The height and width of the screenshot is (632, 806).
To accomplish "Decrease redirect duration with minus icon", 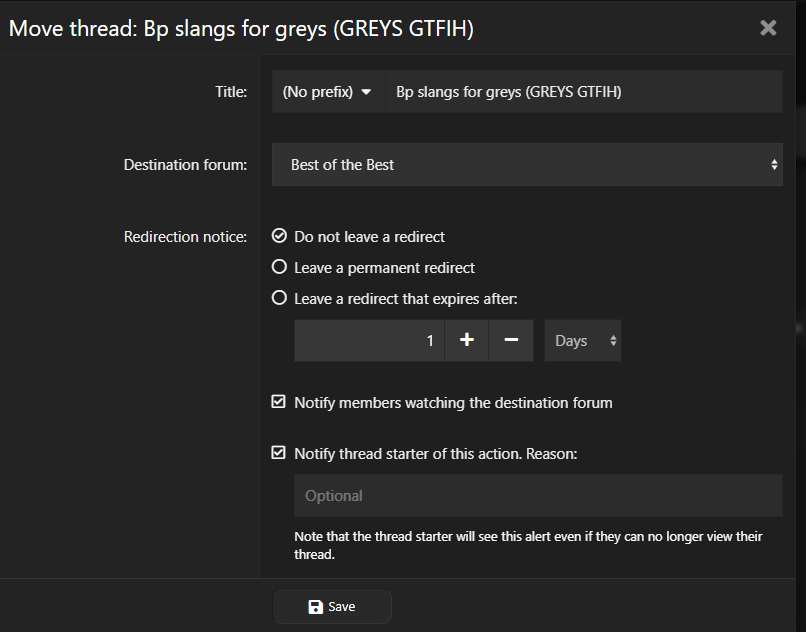I will 511,341.
